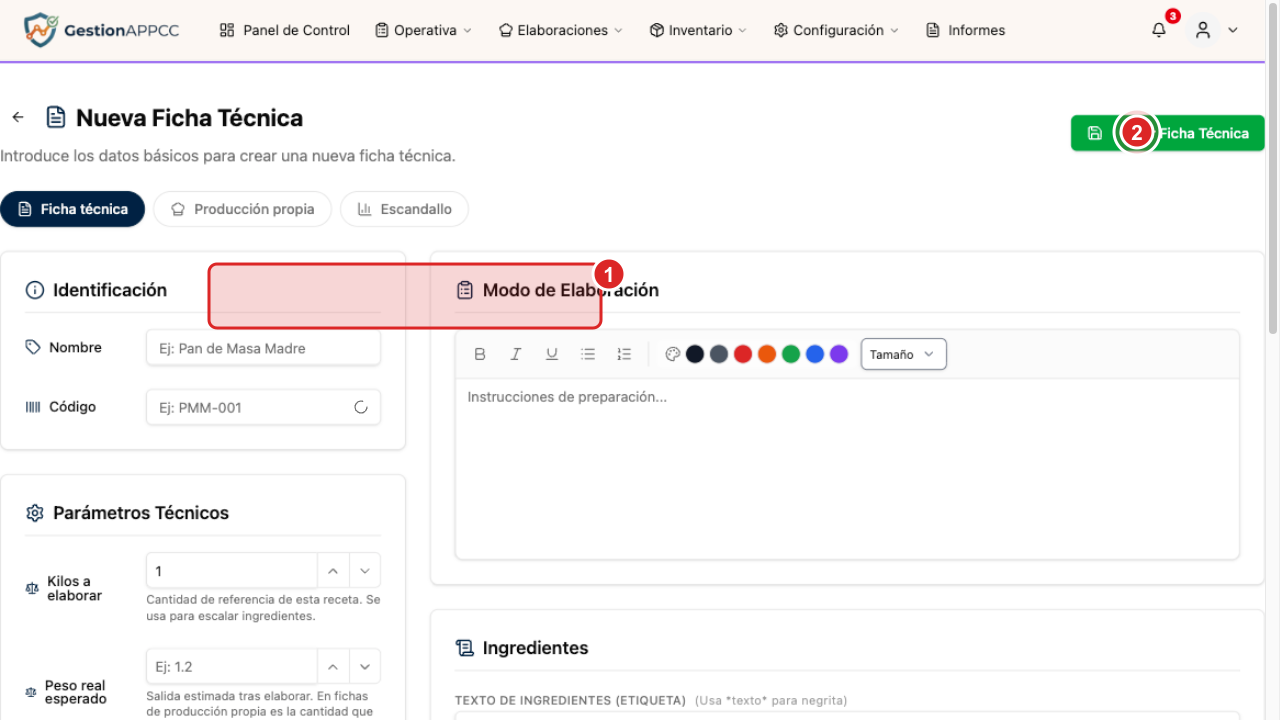
Task: Pick the red text color
Action: coord(743,354)
